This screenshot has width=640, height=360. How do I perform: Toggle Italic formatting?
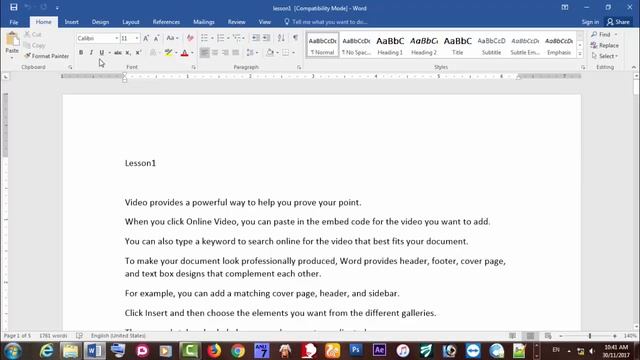[91, 53]
